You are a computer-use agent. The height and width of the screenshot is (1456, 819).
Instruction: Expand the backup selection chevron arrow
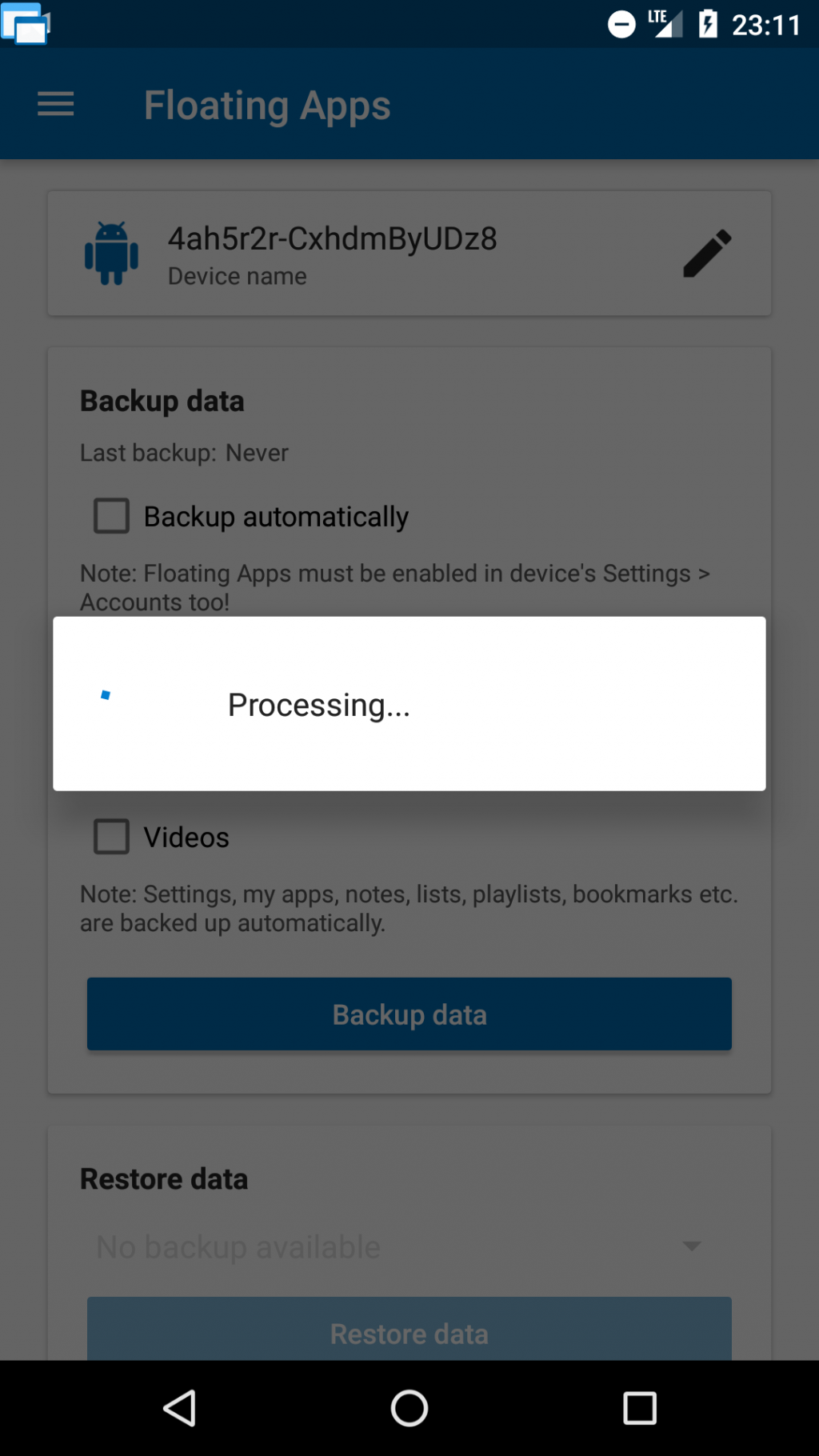[x=693, y=1246]
